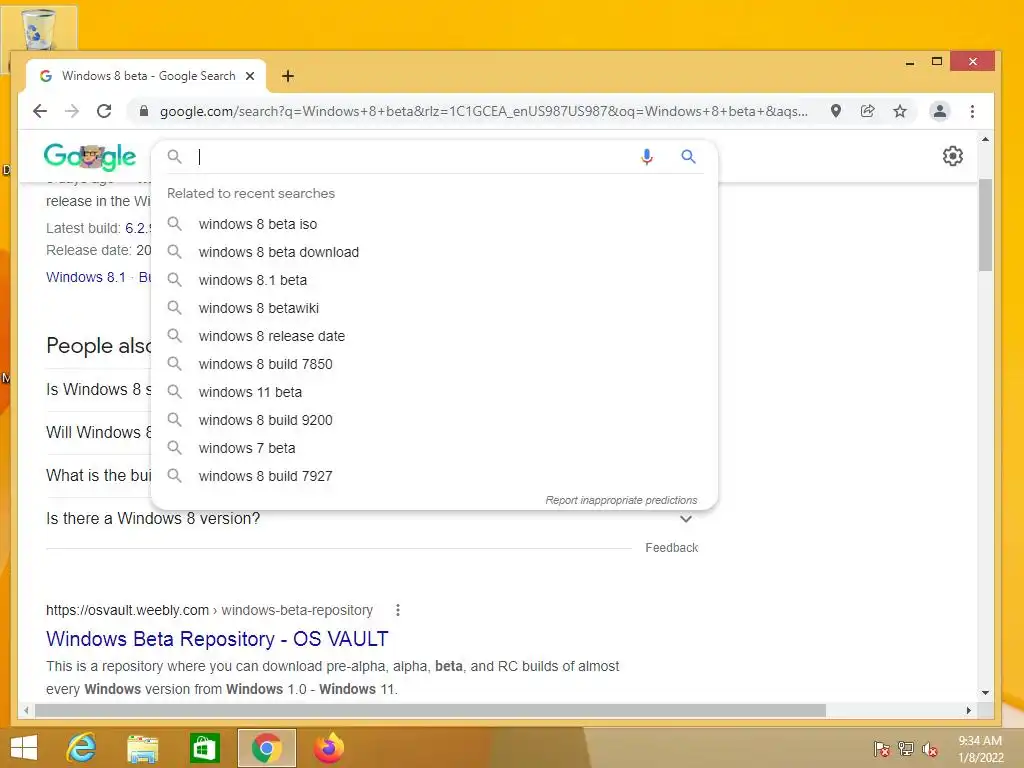Bookmark this page with the star icon
Screen dimensions: 1024x768
point(900,111)
